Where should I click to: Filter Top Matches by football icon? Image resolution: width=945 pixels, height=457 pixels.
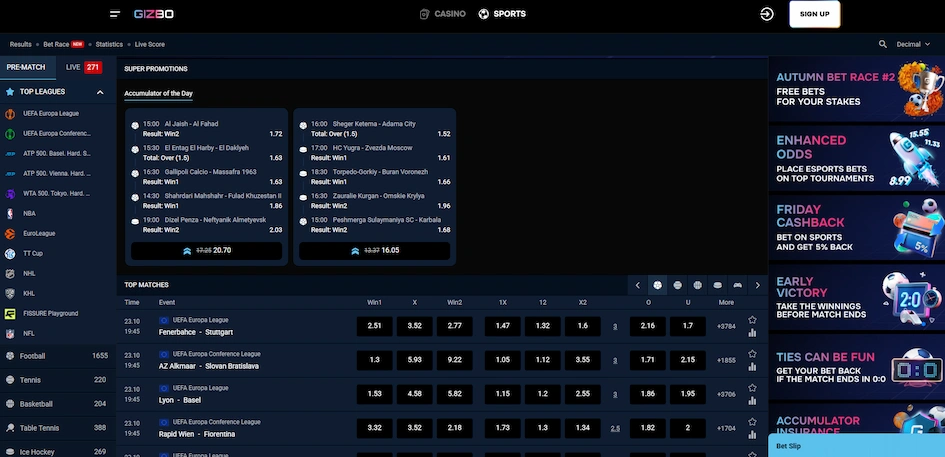pos(658,285)
